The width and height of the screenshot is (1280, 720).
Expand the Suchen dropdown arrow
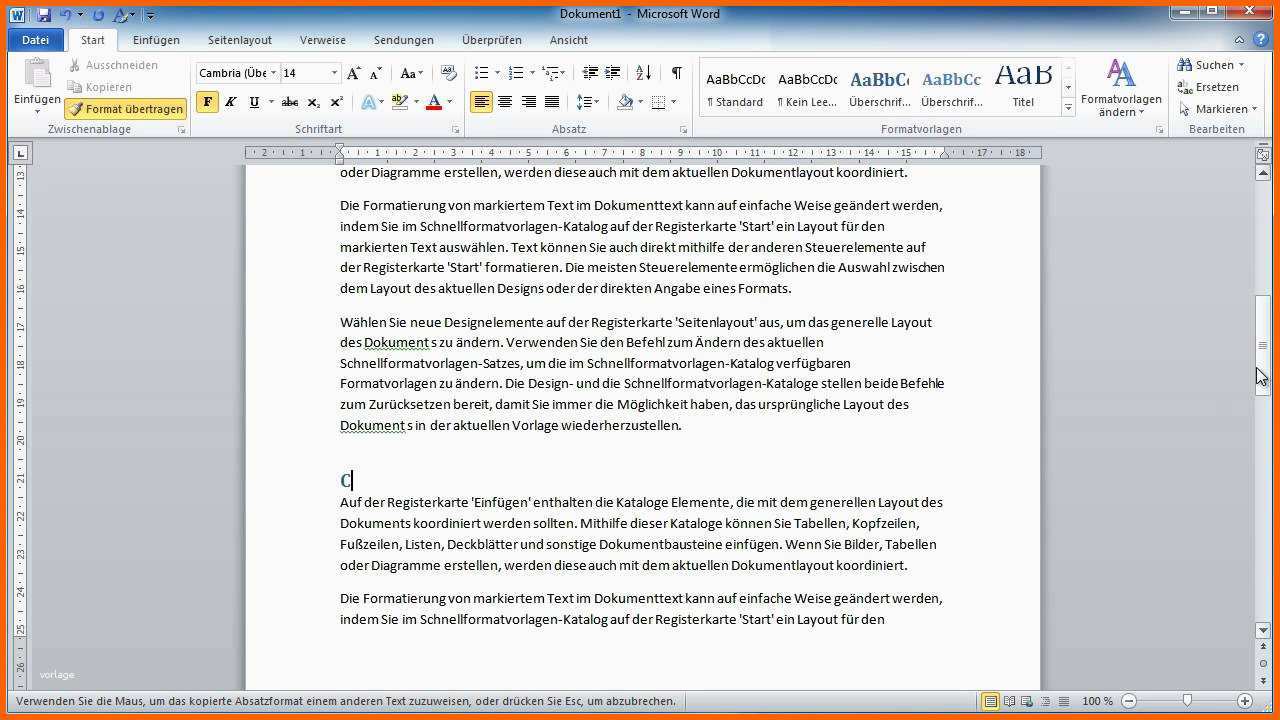[1242, 65]
